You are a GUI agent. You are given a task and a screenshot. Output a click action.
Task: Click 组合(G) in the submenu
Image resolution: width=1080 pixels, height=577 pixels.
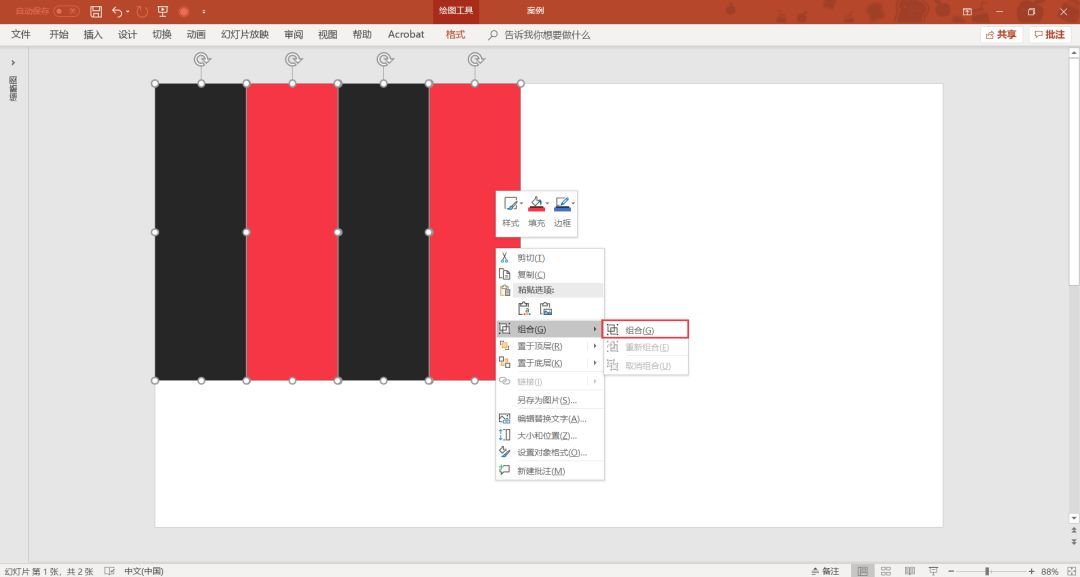coord(645,330)
